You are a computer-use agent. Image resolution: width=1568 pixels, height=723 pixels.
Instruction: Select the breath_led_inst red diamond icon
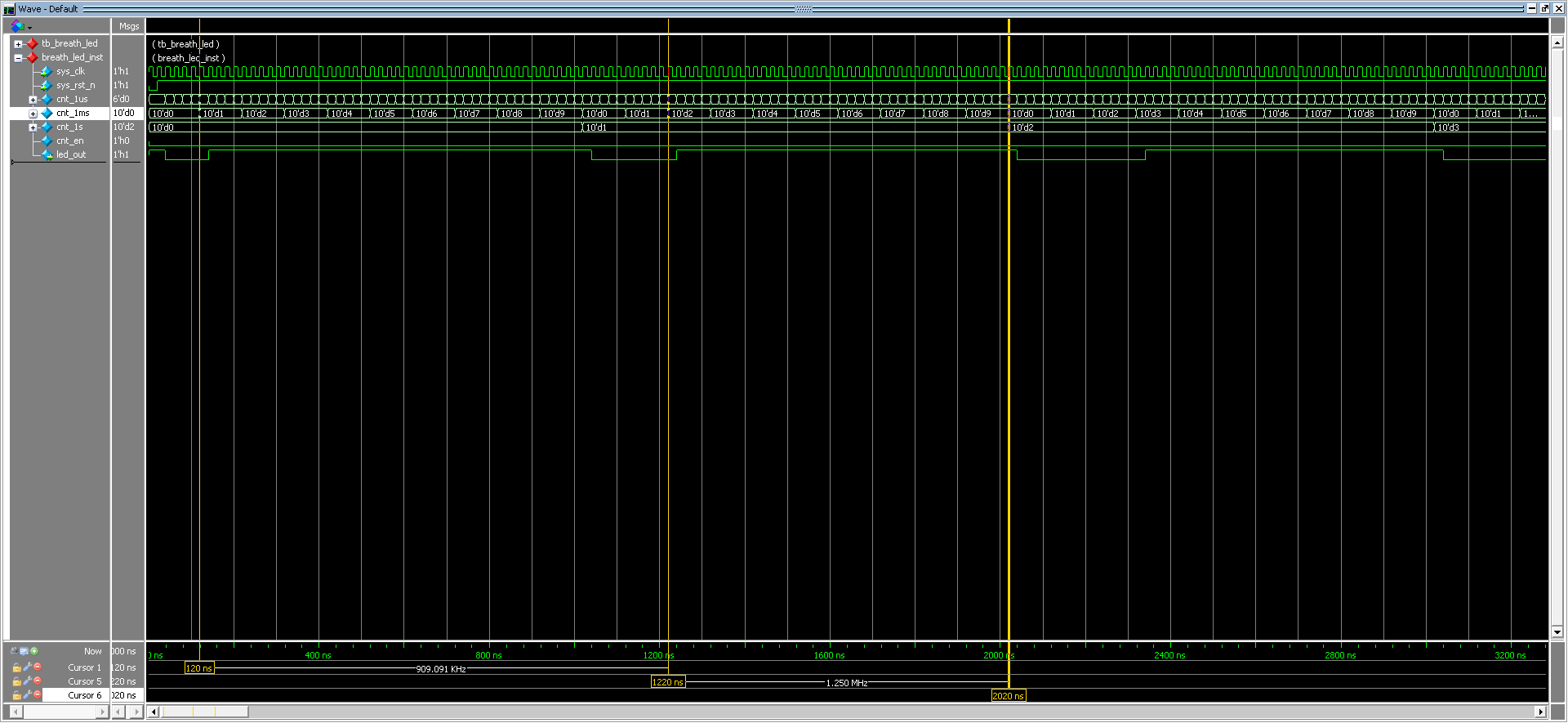tap(32, 58)
